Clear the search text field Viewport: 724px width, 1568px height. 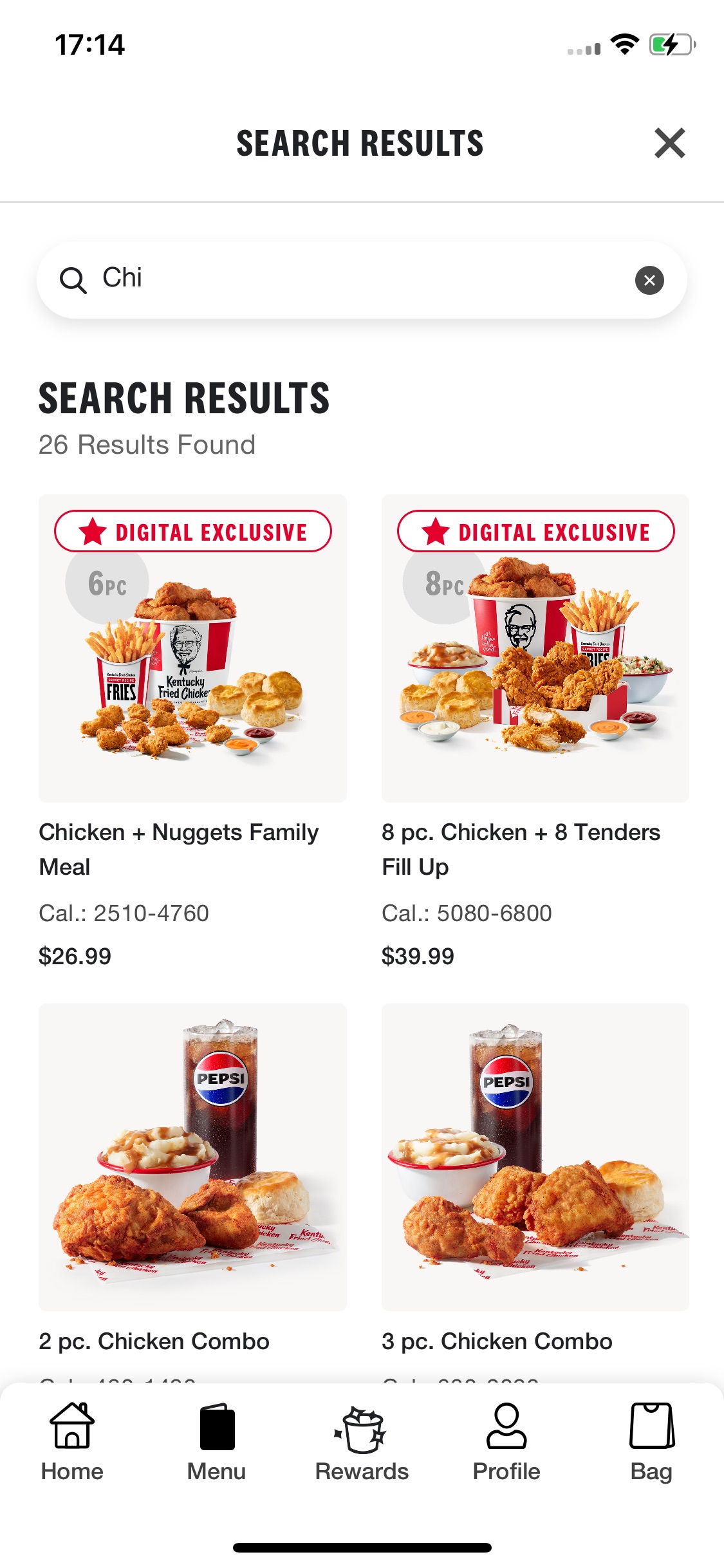pos(649,280)
